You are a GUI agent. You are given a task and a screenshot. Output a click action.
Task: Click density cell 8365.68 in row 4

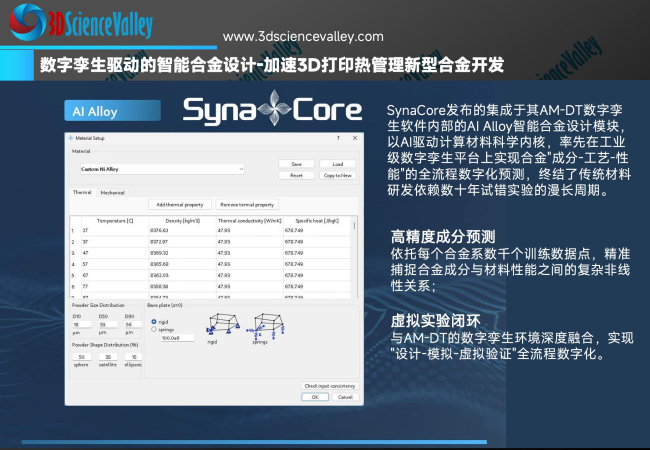click(182, 264)
